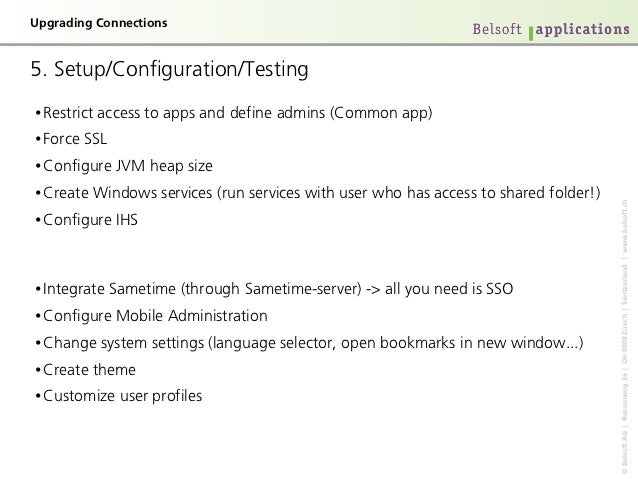Select the "Force SSL" bullet line

pyautogui.click(x=71, y=139)
